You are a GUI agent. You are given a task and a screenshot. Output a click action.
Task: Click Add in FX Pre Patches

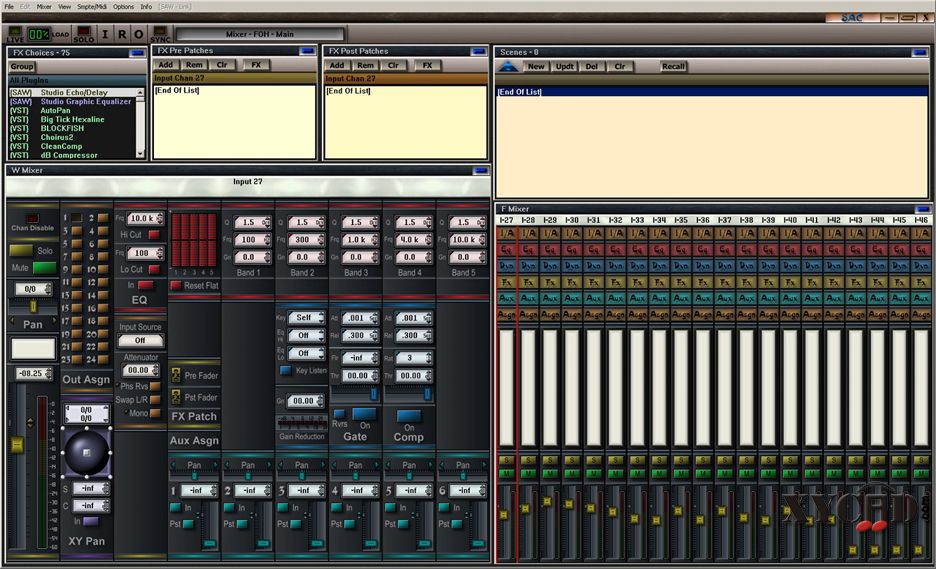point(166,65)
